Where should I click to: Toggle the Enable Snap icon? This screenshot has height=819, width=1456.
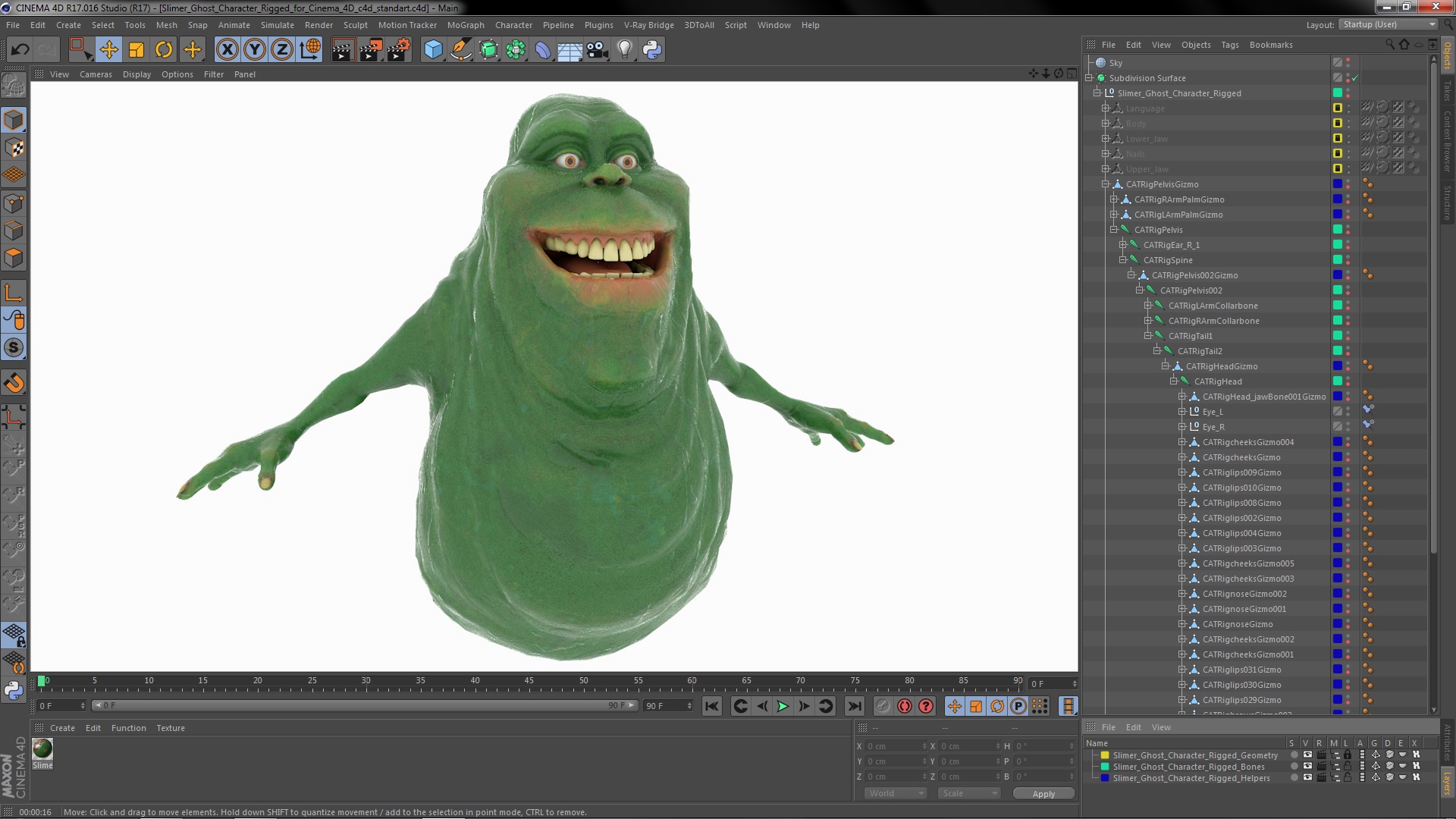click(14, 347)
